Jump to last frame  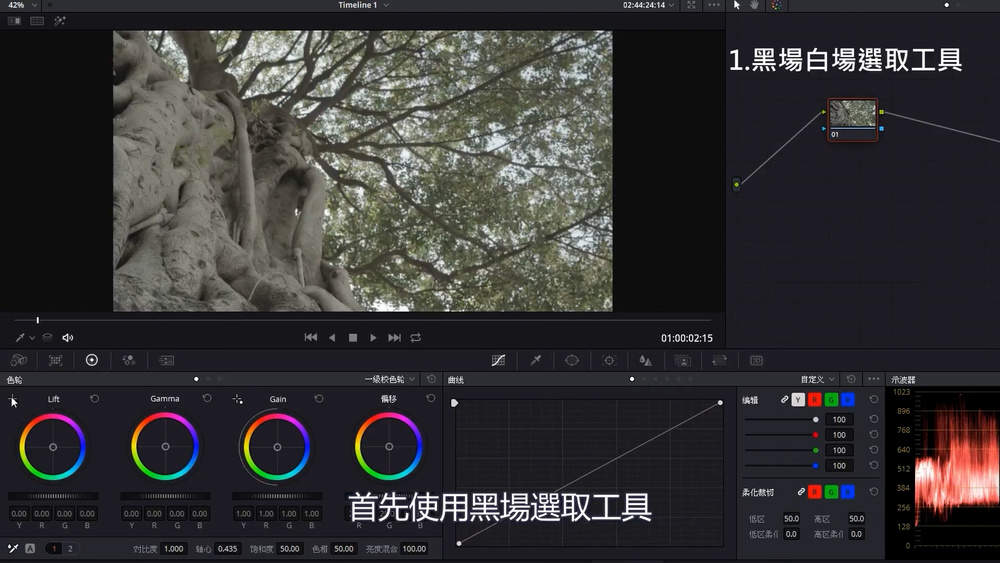(394, 337)
